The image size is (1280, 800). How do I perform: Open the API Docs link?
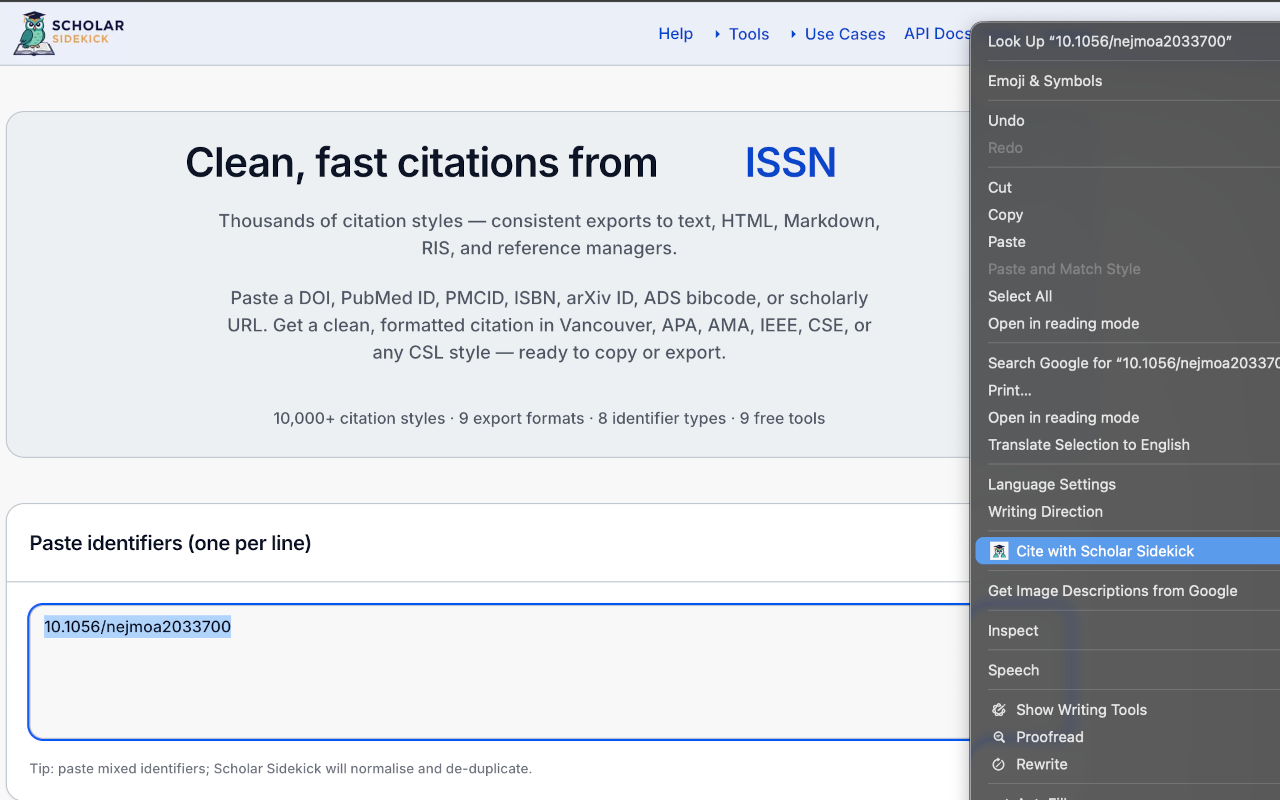[x=937, y=34]
